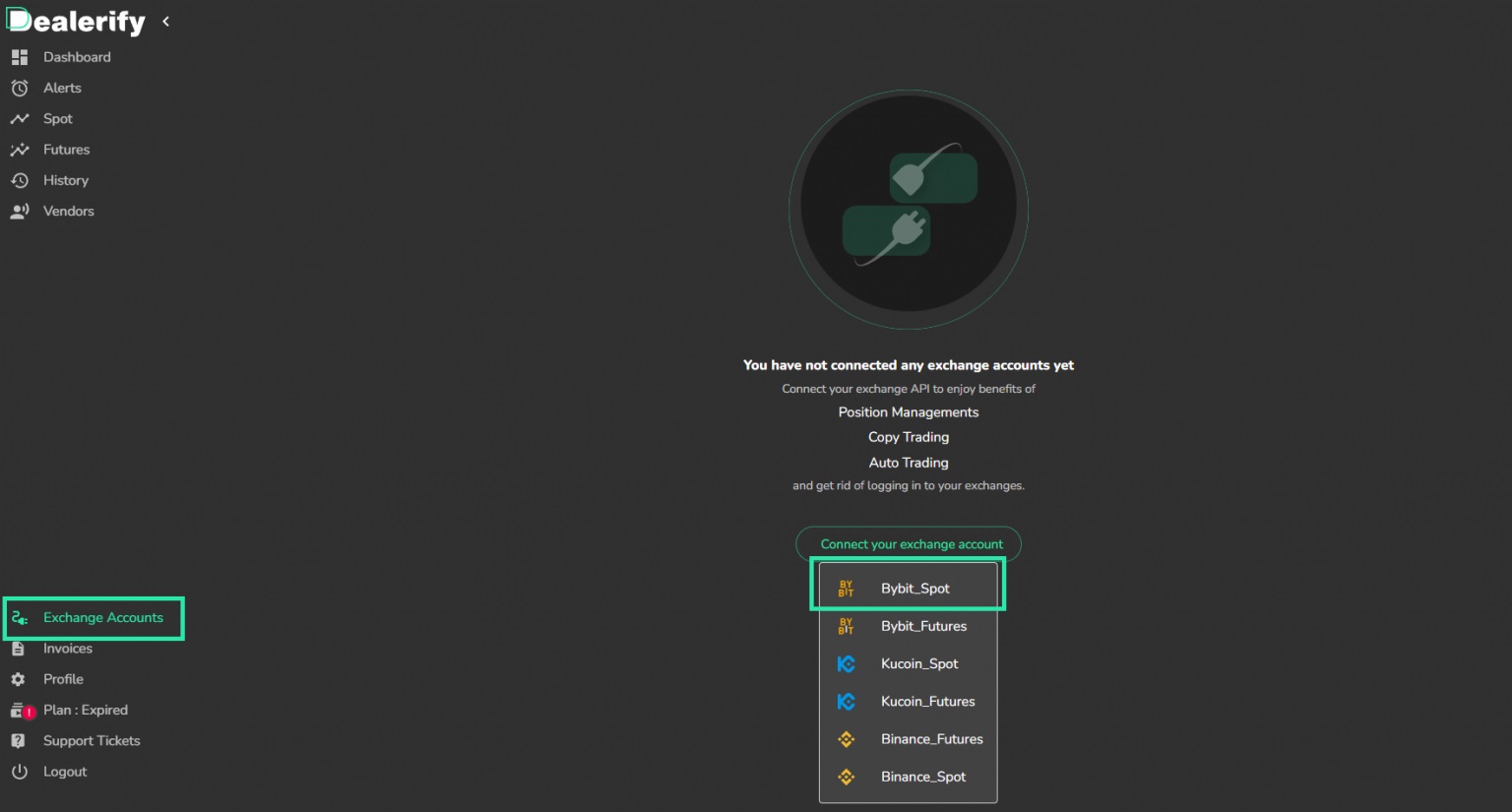This screenshot has height=812, width=1512.
Task: Pick Kucoin_Futures in the dropdown
Action: [908, 702]
